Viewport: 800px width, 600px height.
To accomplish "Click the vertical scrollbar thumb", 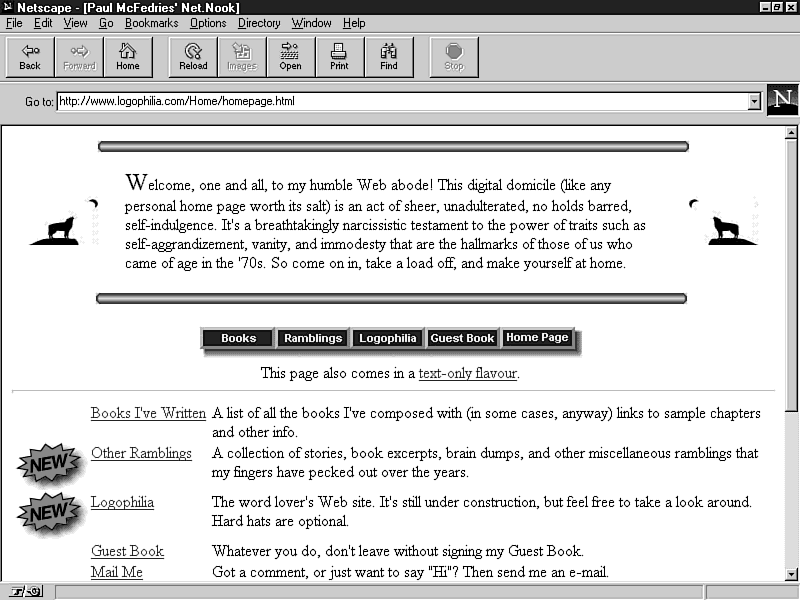I will click(791, 274).
